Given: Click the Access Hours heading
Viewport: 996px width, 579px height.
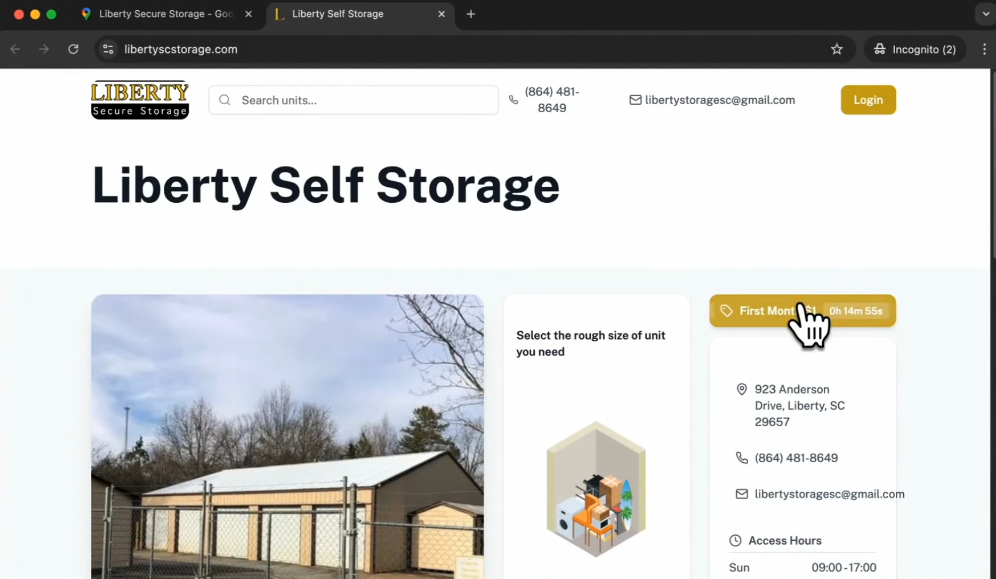Looking at the screenshot, I should 784,540.
